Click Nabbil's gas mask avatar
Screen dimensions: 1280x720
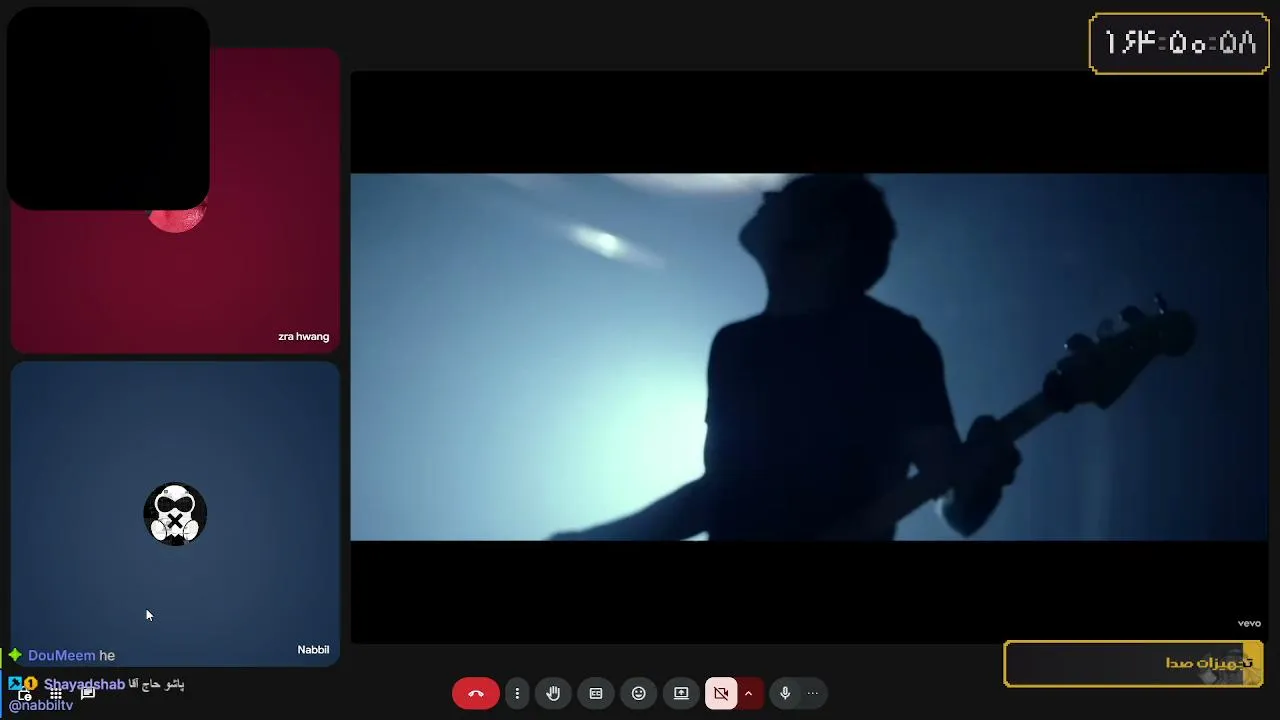click(x=175, y=514)
